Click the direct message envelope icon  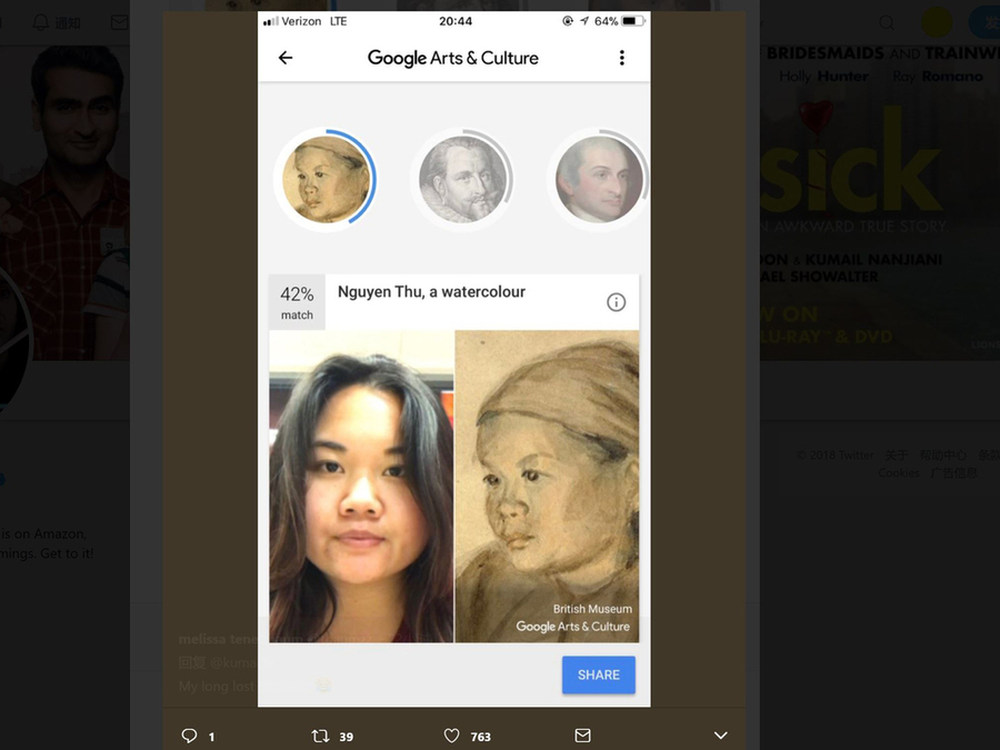tap(583, 735)
